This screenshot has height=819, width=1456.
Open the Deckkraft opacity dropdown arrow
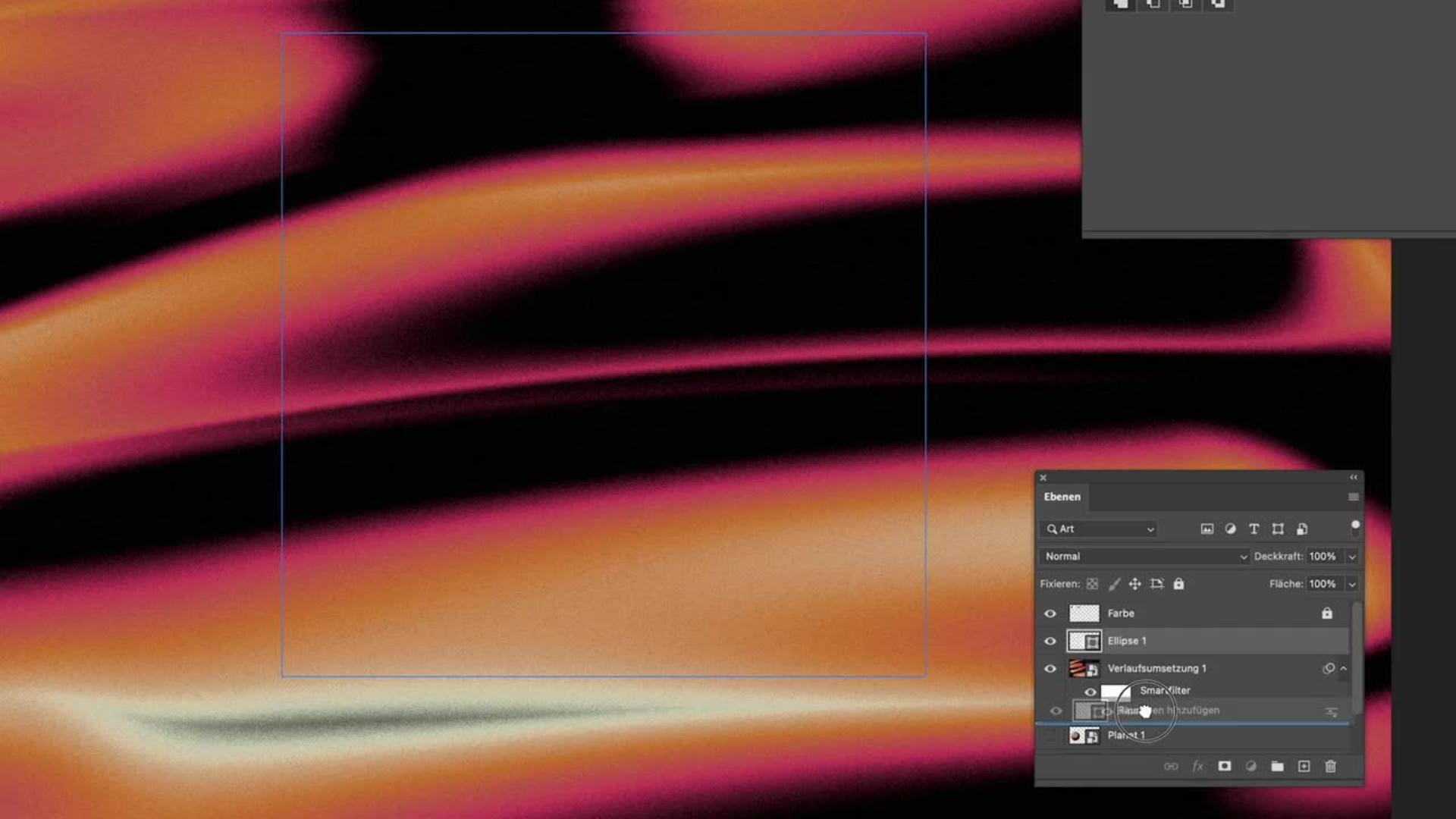(x=1351, y=557)
